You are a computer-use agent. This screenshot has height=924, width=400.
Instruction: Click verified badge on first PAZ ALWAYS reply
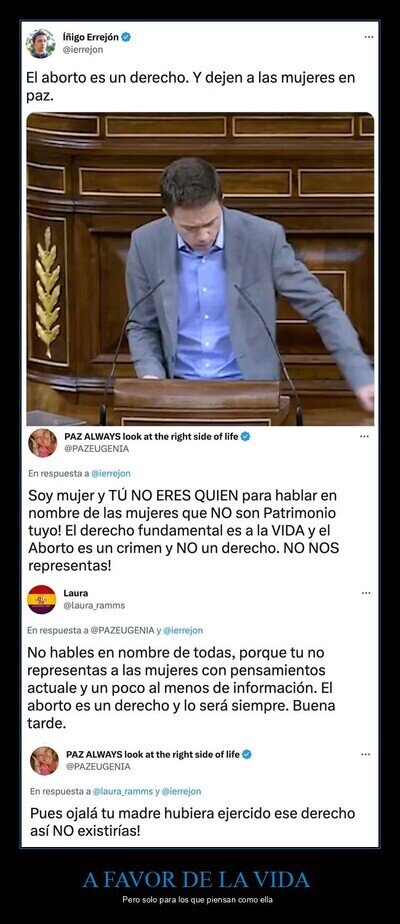(x=246, y=437)
